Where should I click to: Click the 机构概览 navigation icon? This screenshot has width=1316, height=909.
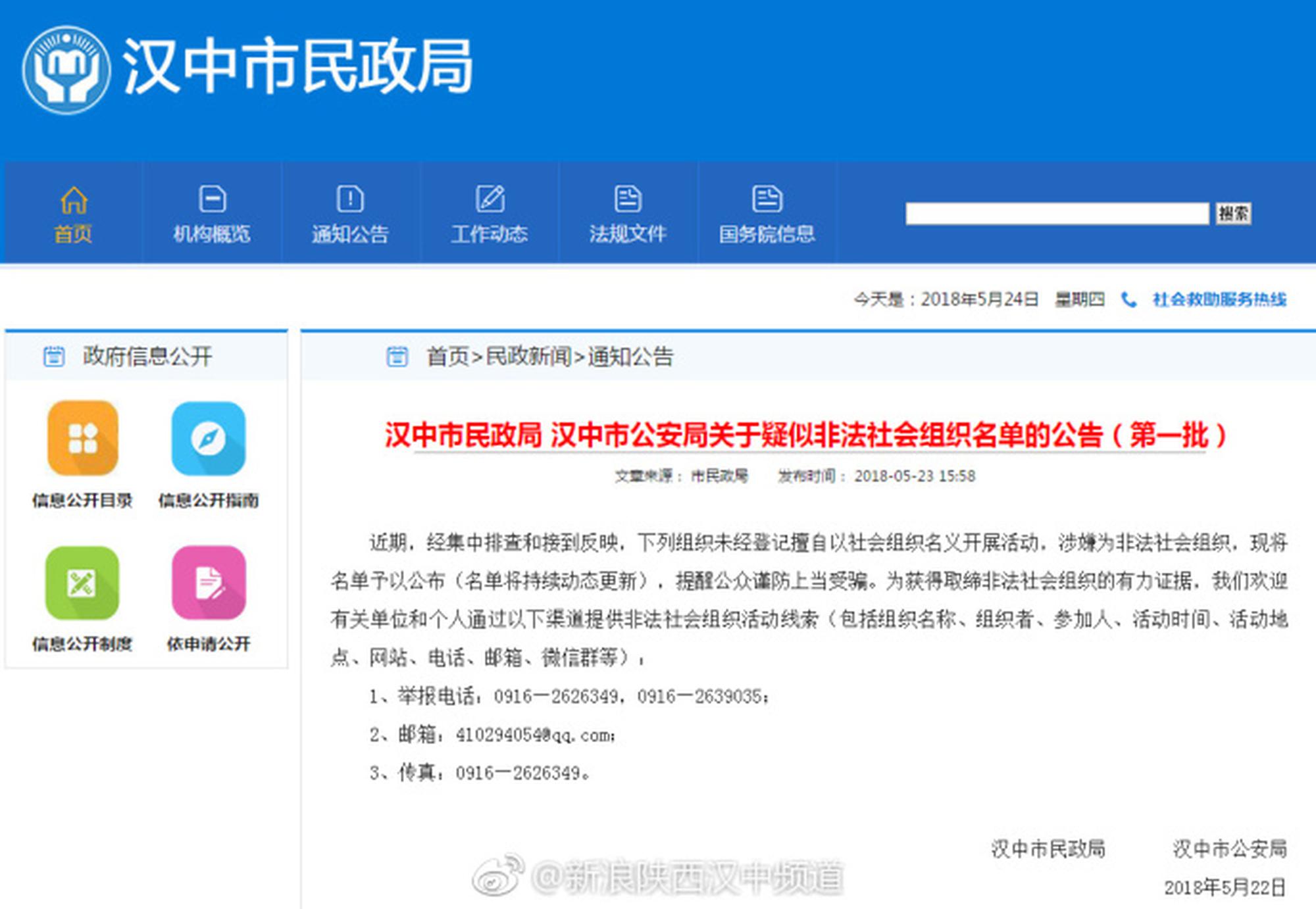(212, 199)
